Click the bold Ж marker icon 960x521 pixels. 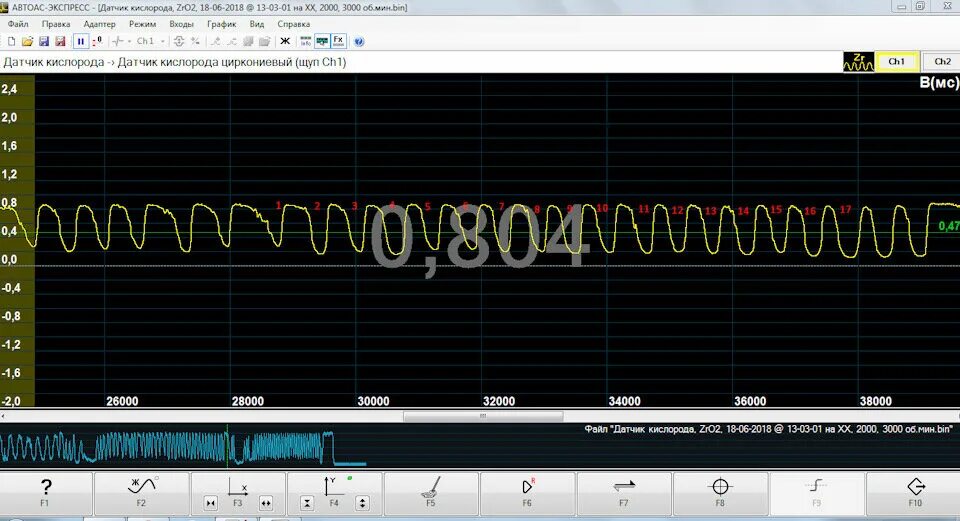285,41
